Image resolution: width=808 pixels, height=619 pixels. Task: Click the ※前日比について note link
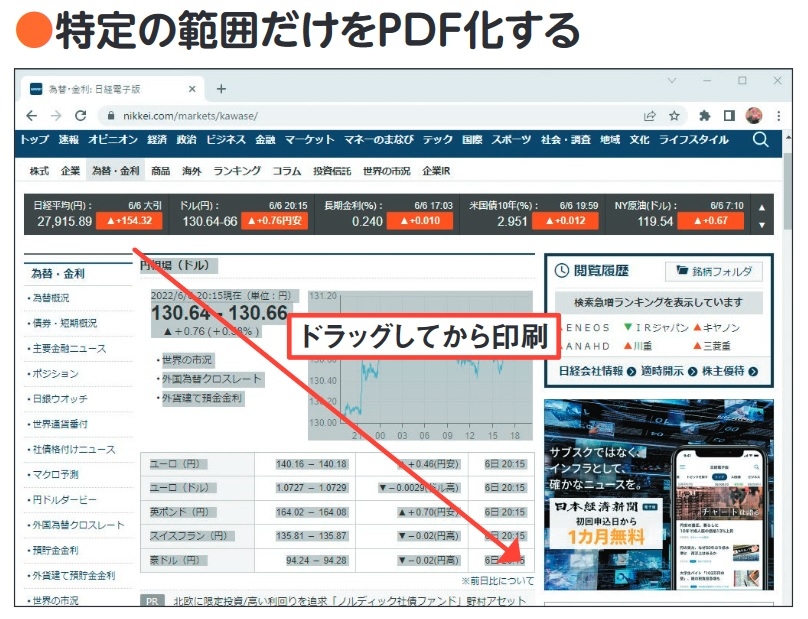(x=497, y=581)
